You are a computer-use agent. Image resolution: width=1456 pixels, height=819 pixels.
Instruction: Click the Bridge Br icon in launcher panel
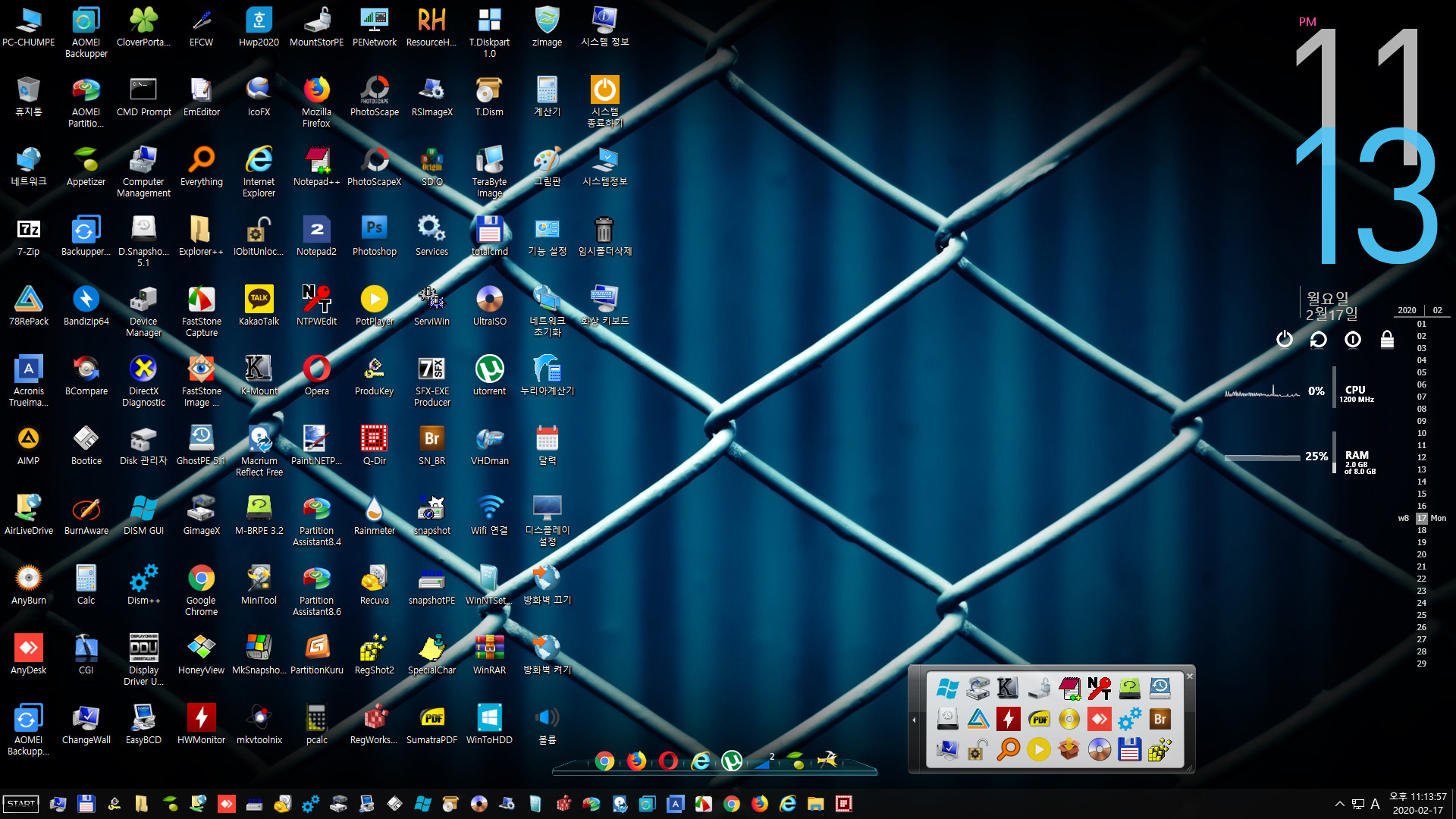[1159, 719]
